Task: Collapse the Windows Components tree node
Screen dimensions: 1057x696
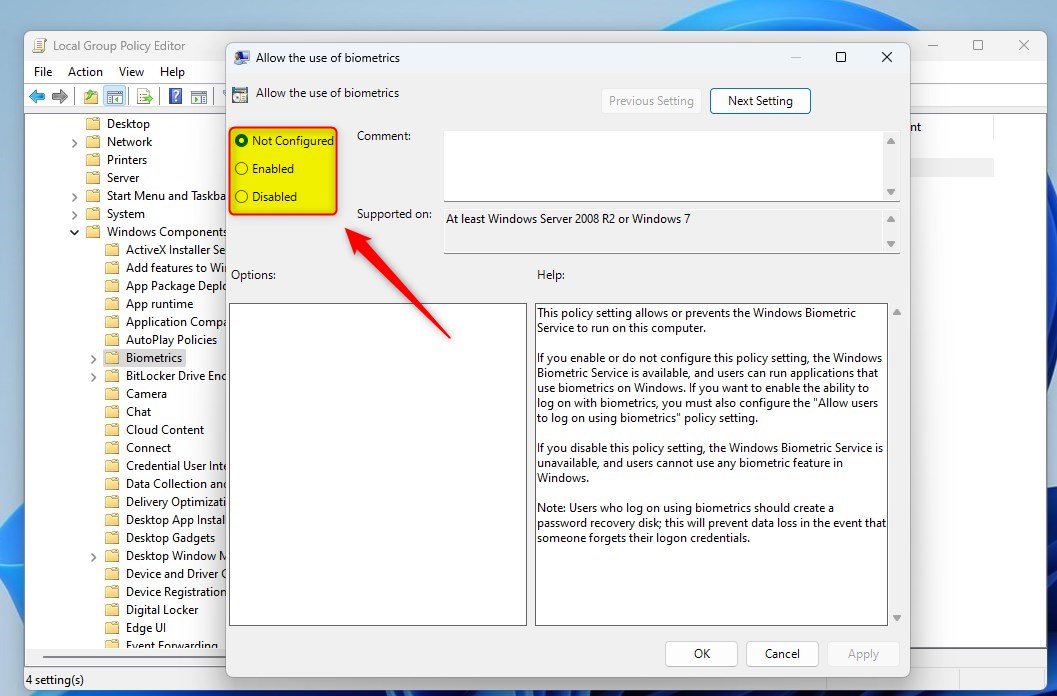Action: [x=75, y=231]
